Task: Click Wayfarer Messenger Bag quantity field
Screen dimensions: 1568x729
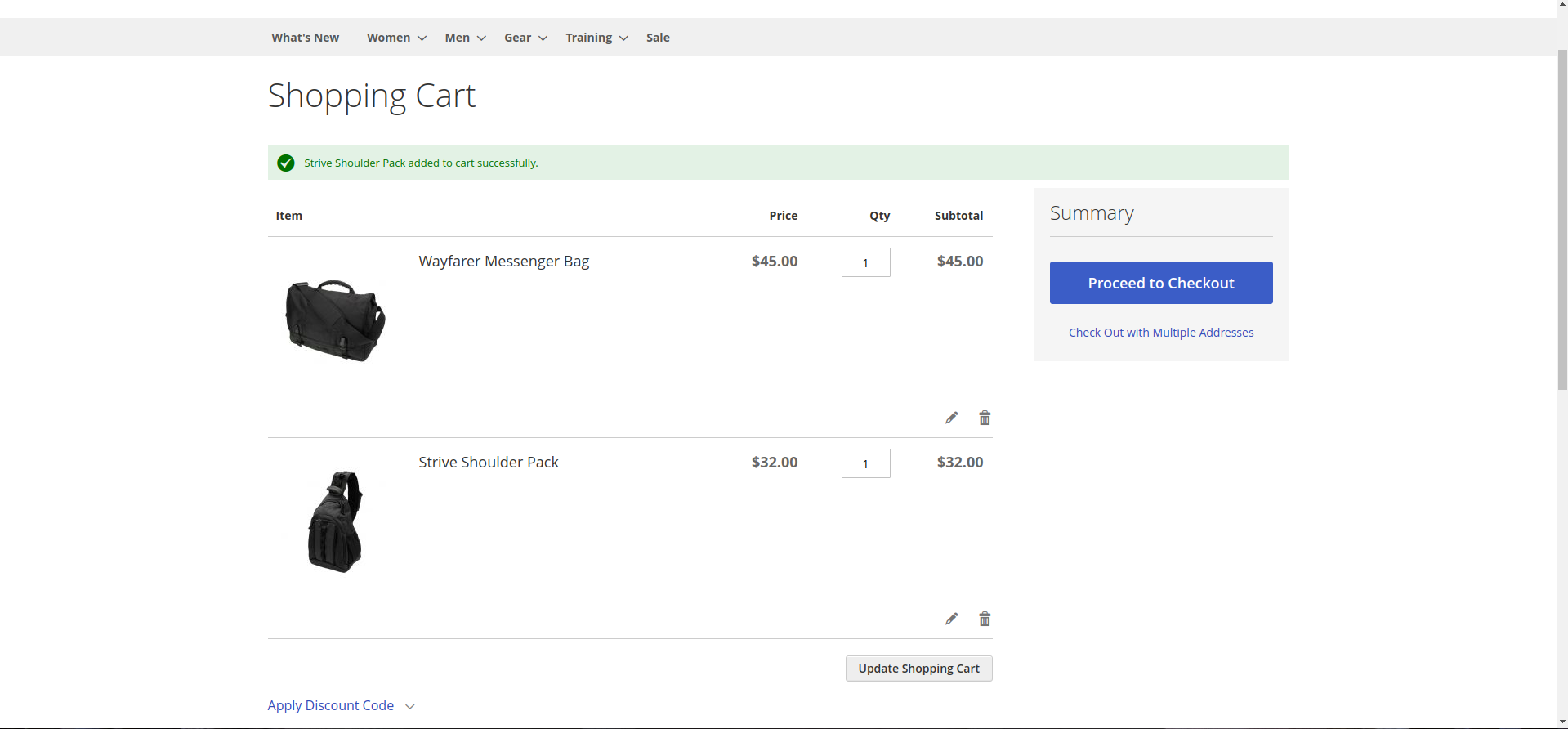Action: click(x=865, y=262)
